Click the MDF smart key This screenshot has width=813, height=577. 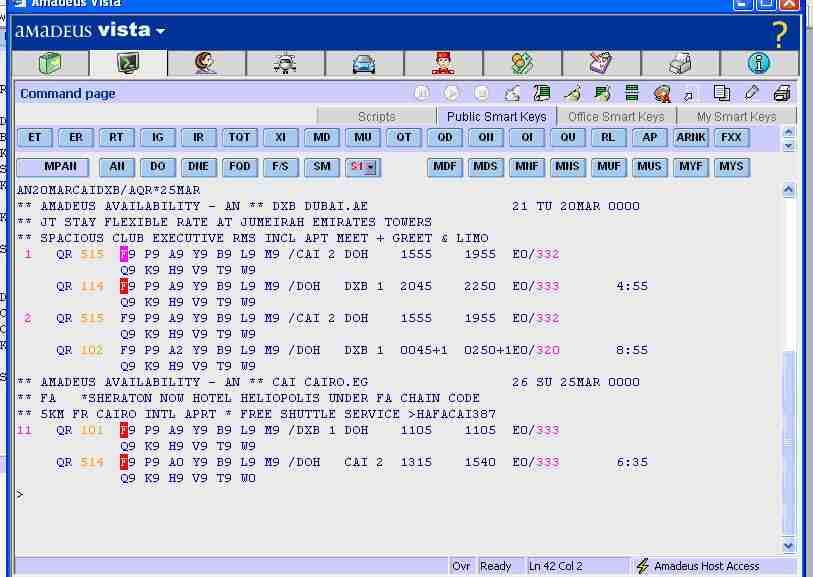tap(445, 167)
